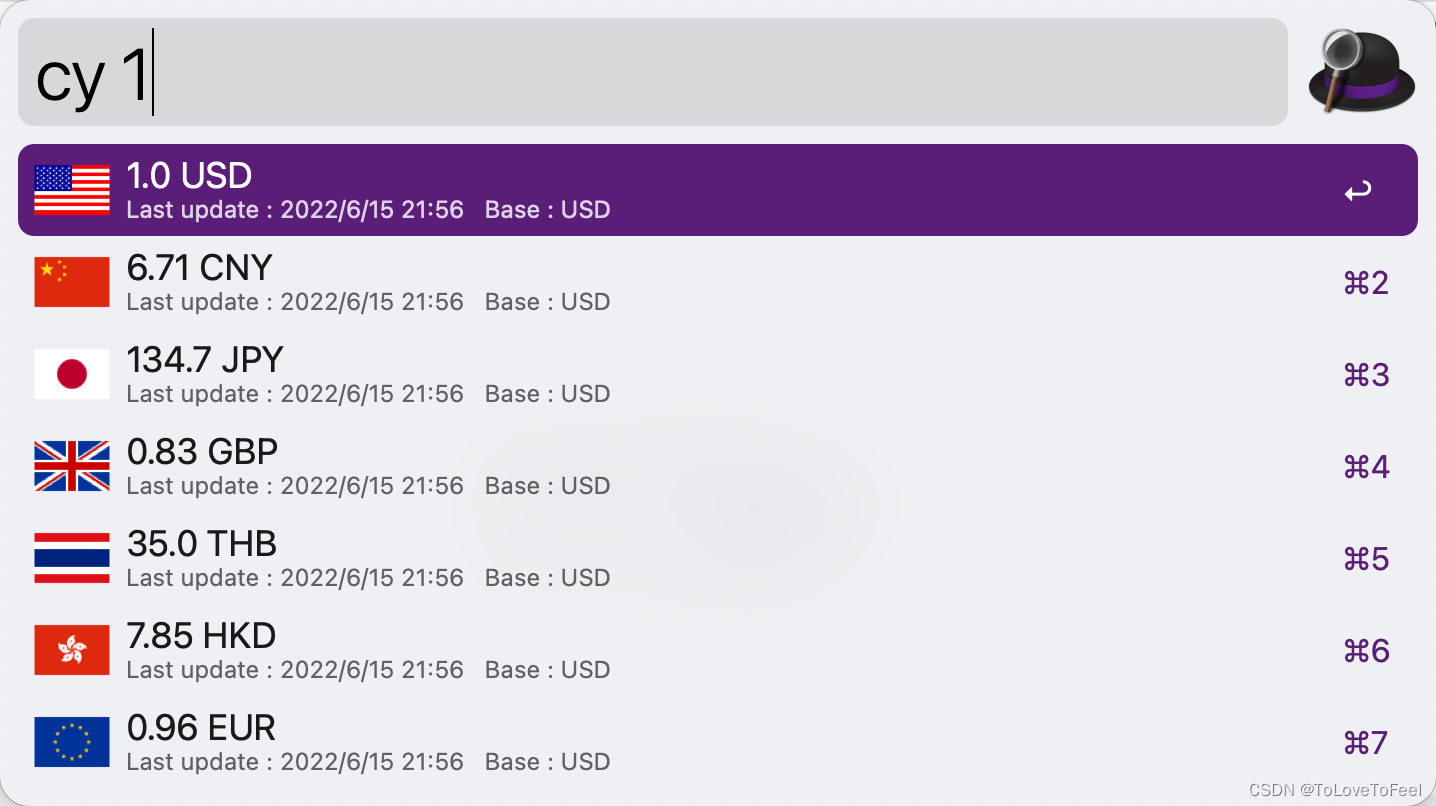Select the 7.85 HKD result
The width and height of the screenshot is (1436, 806).
(718, 650)
